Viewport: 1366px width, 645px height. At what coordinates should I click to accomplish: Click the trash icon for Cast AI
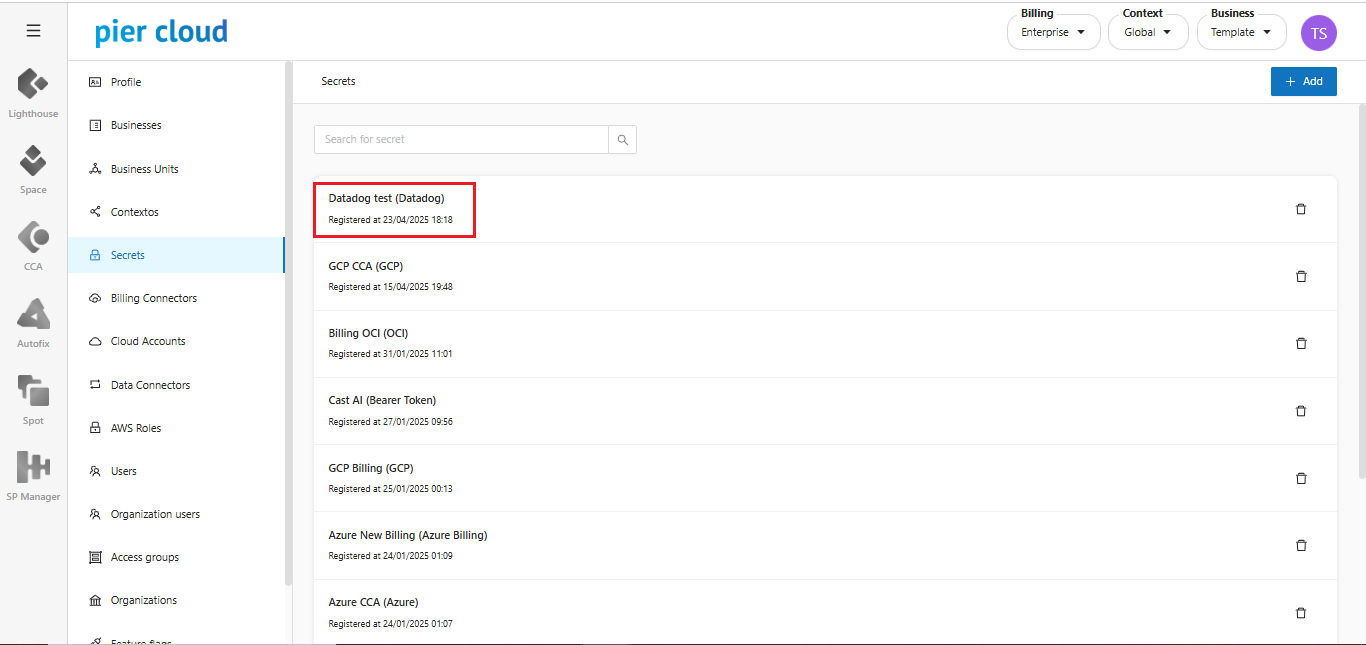pos(1301,411)
